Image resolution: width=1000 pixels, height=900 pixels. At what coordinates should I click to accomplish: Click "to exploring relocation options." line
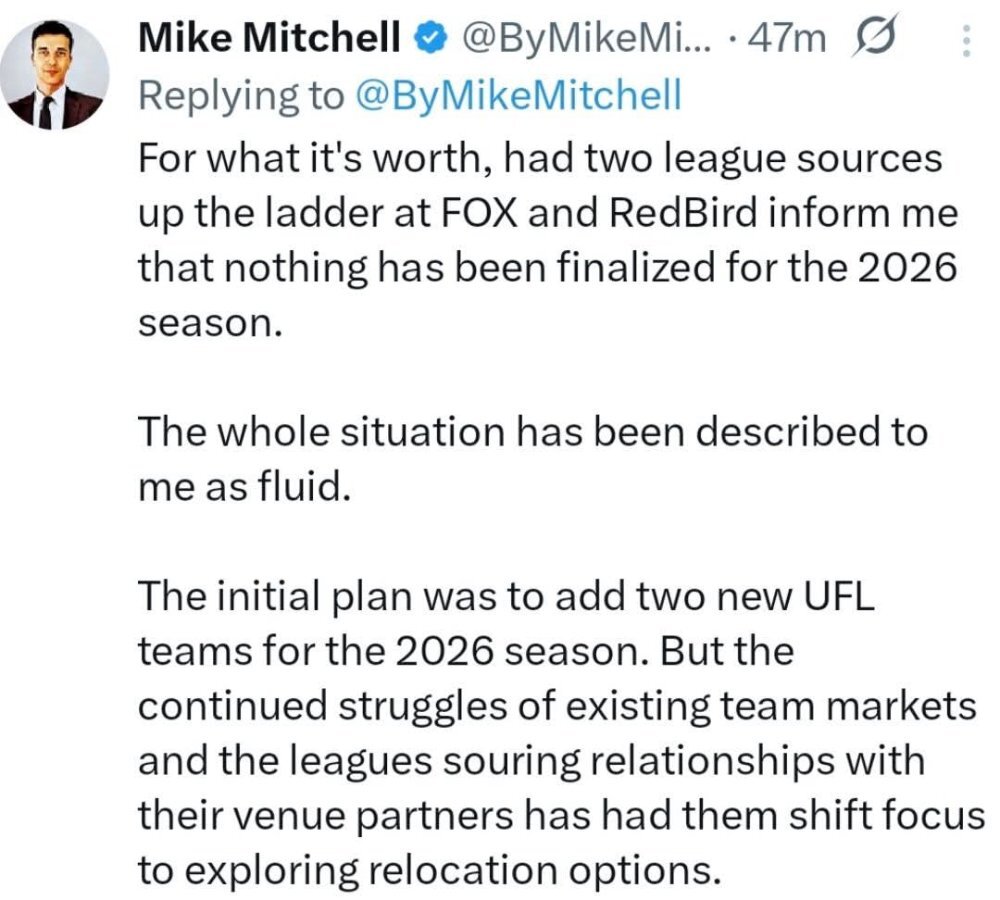pyautogui.click(x=430, y=869)
